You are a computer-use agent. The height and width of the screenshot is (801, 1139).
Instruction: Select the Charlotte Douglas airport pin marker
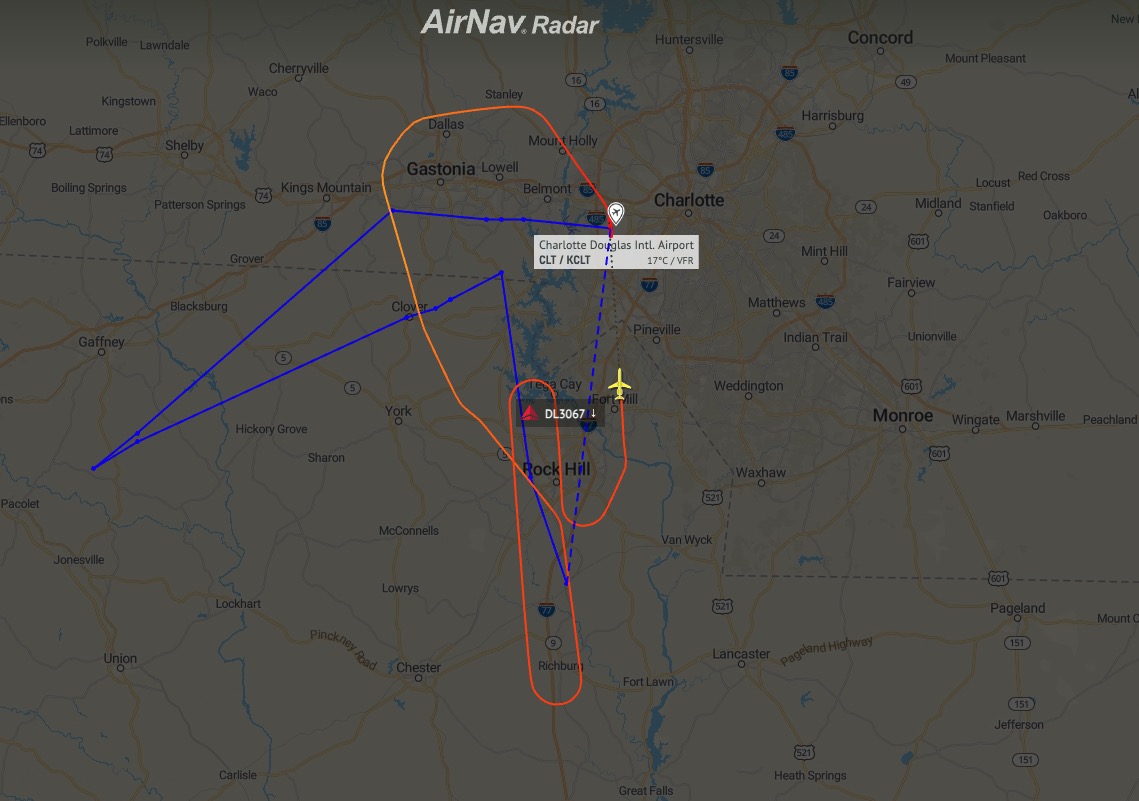click(x=615, y=214)
